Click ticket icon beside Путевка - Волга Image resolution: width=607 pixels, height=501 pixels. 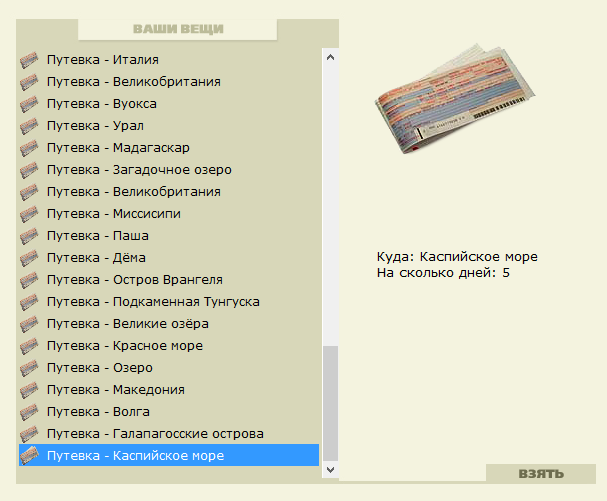click(x=29, y=412)
